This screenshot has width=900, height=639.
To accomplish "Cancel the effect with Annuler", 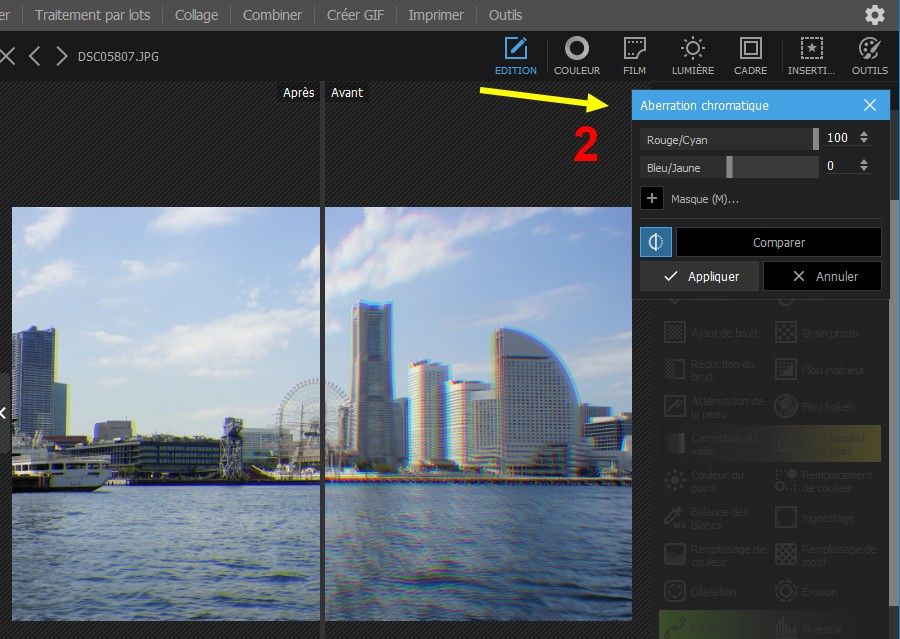I will pyautogui.click(x=822, y=276).
